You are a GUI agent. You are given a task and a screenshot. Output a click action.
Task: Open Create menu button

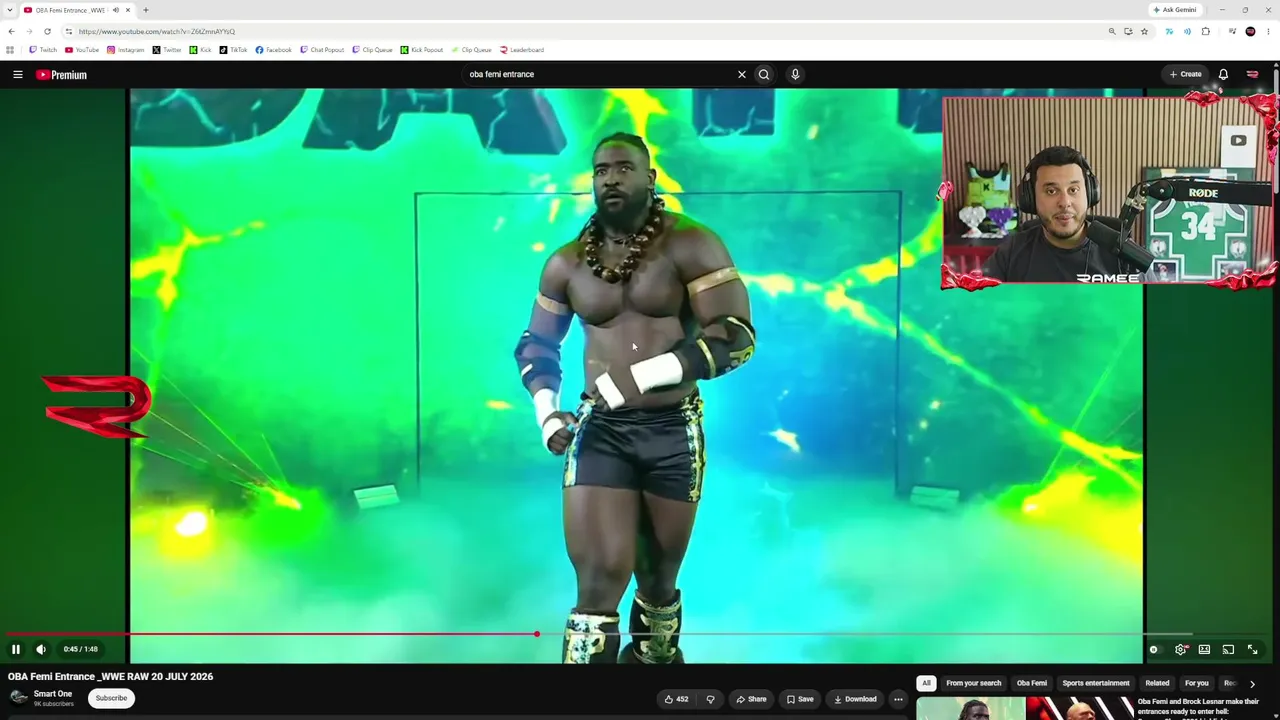(1186, 74)
